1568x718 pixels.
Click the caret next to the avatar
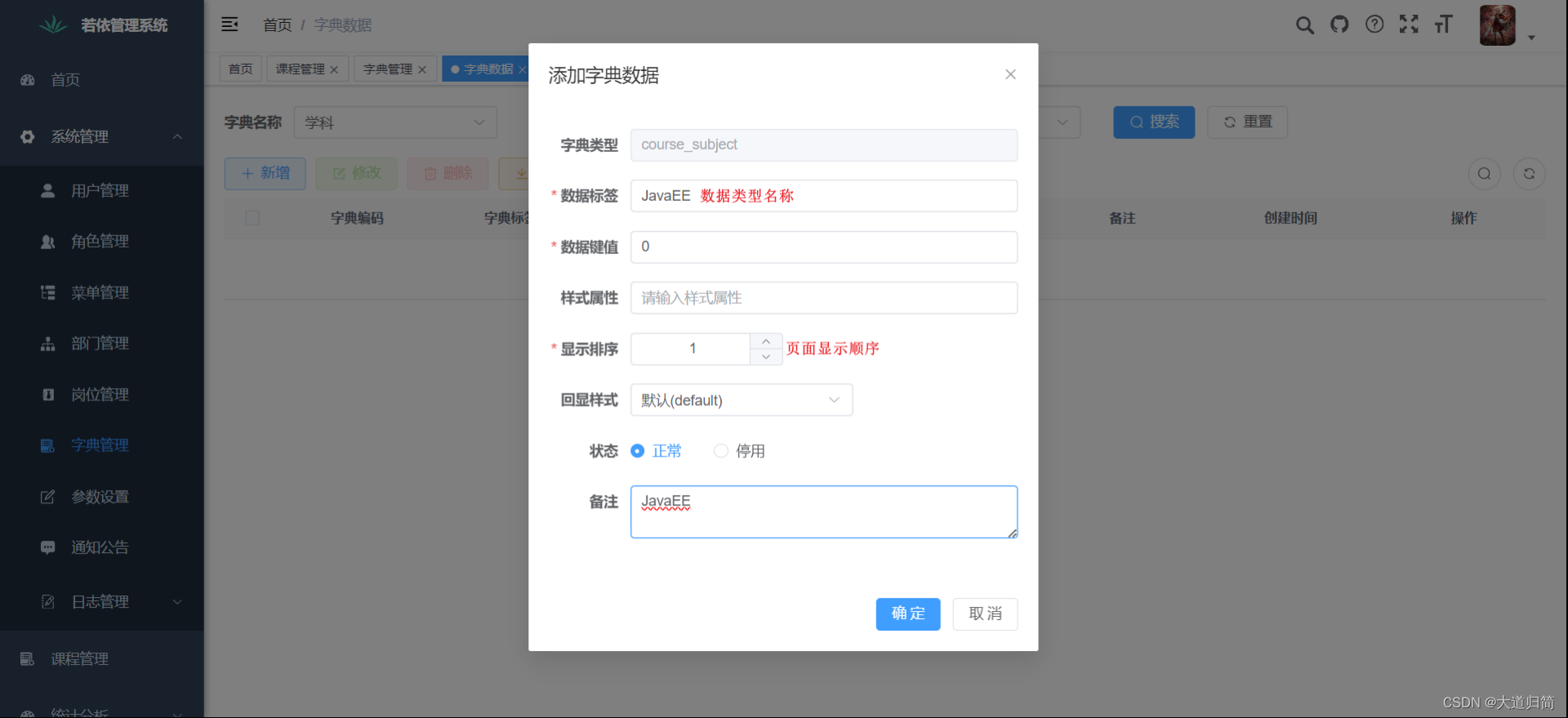click(1532, 38)
